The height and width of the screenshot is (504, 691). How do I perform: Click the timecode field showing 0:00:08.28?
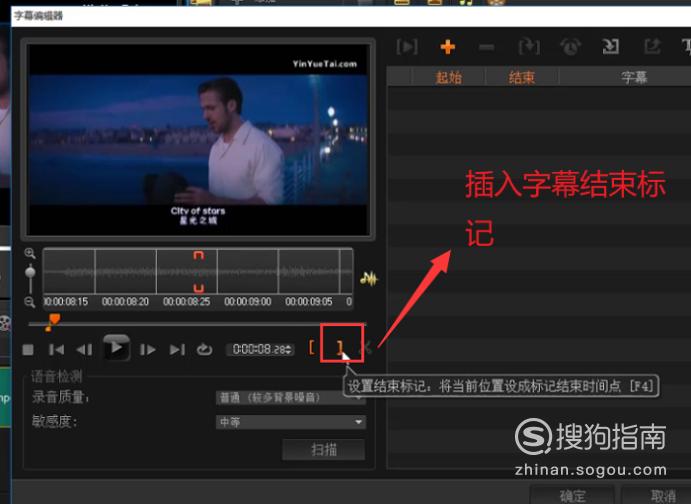[x=259, y=350]
